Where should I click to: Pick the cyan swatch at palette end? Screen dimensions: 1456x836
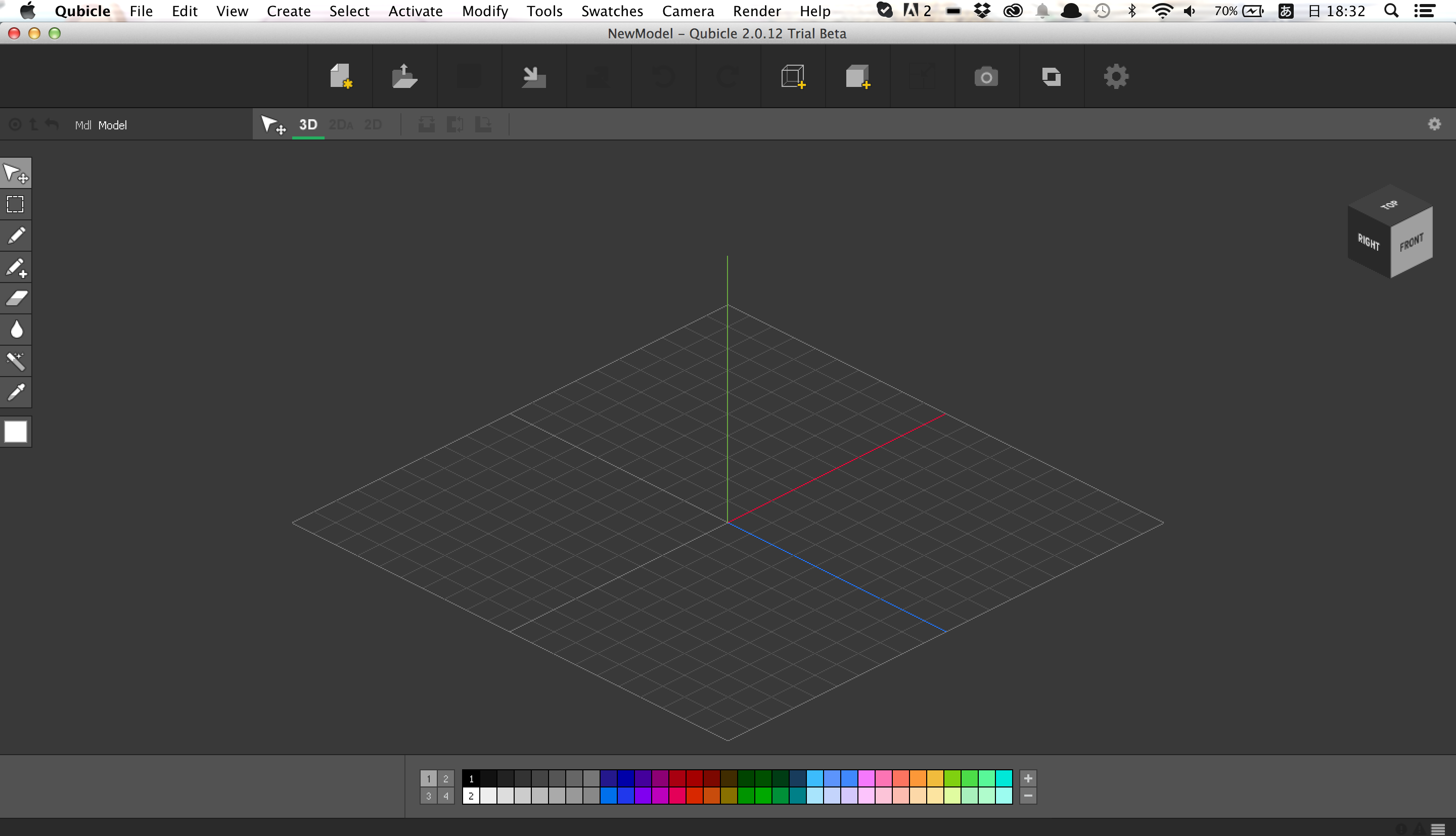pos(1004,778)
